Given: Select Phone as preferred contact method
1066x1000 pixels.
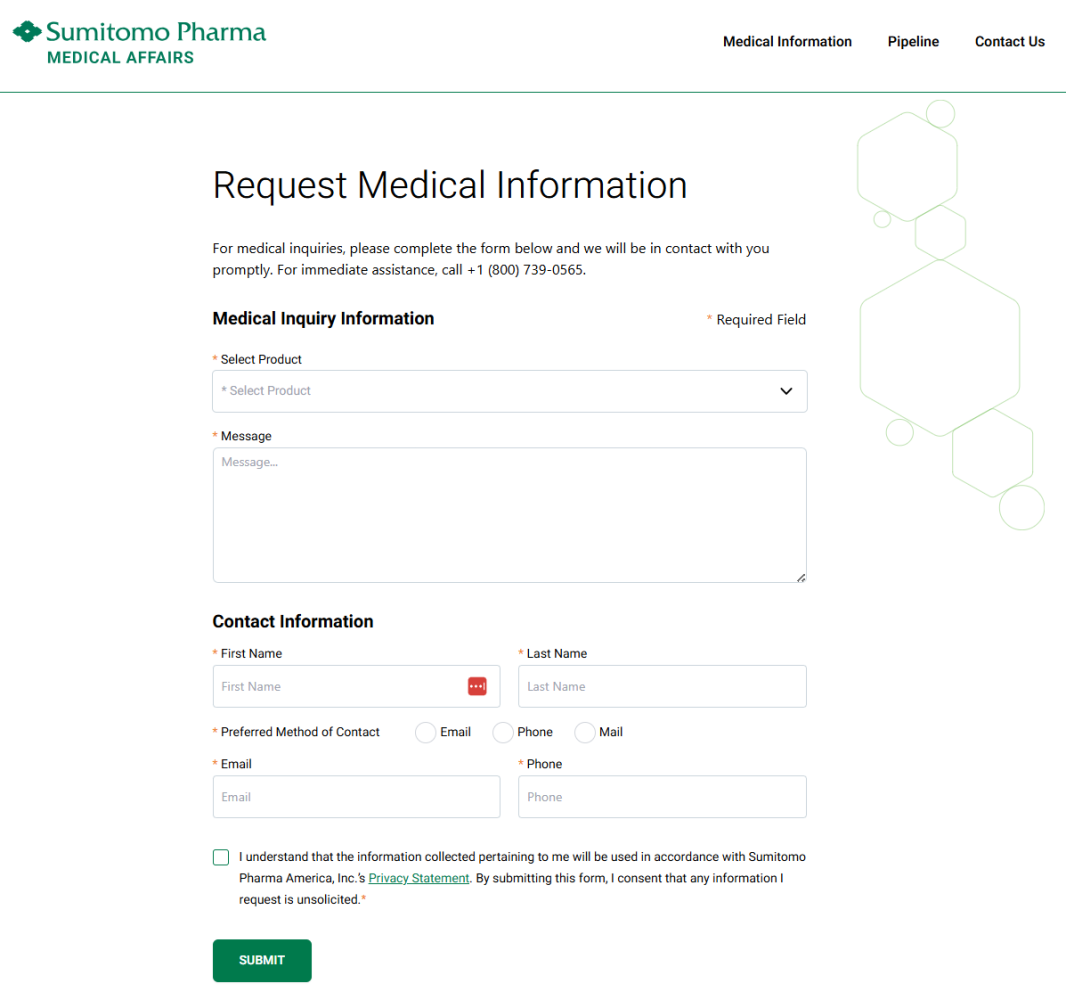Looking at the screenshot, I should tap(503, 733).
